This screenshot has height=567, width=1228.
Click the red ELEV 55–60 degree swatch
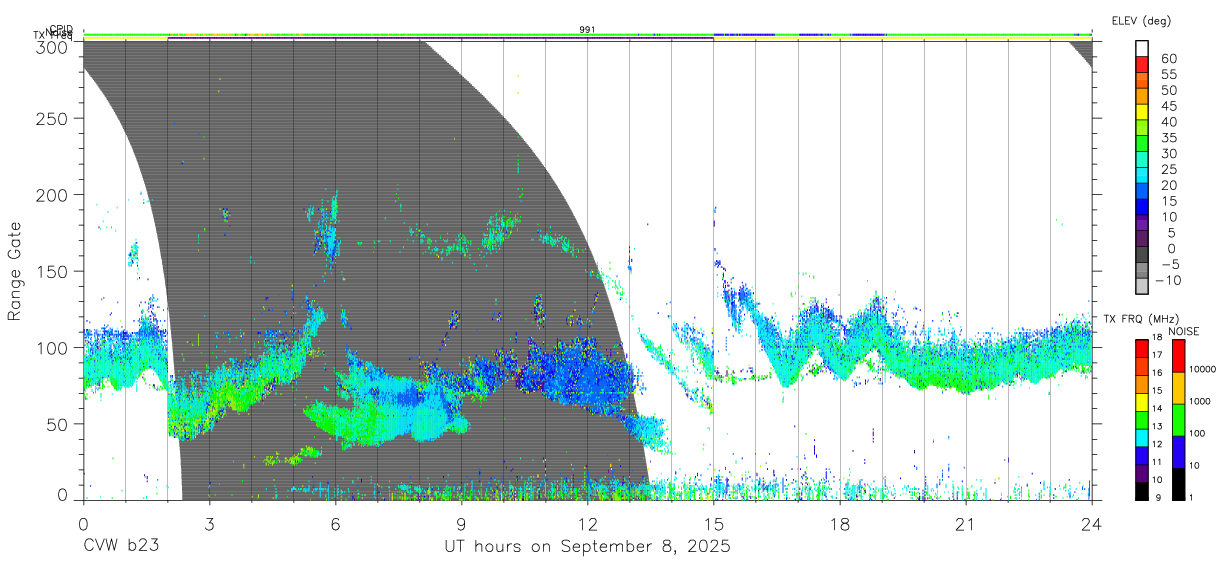[x=1142, y=64]
